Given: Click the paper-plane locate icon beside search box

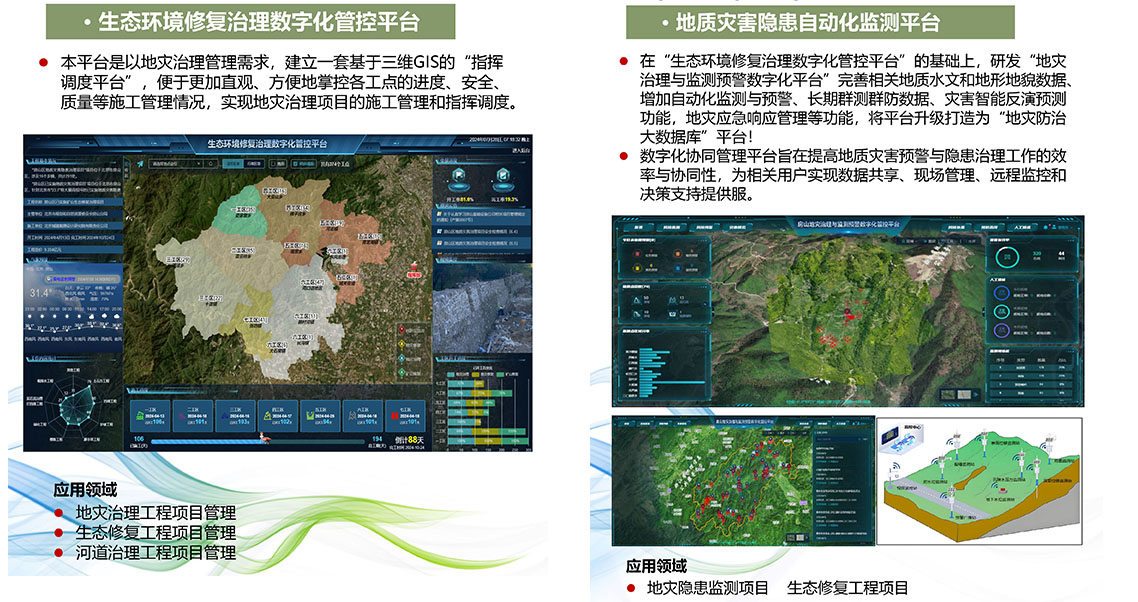Looking at the screenshot, I should [x=140, y=164].
